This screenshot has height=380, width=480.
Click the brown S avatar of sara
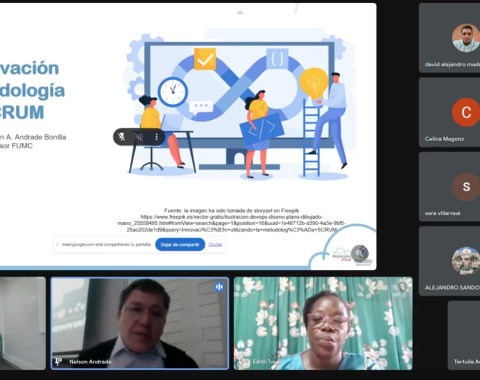tap(466, 187)
